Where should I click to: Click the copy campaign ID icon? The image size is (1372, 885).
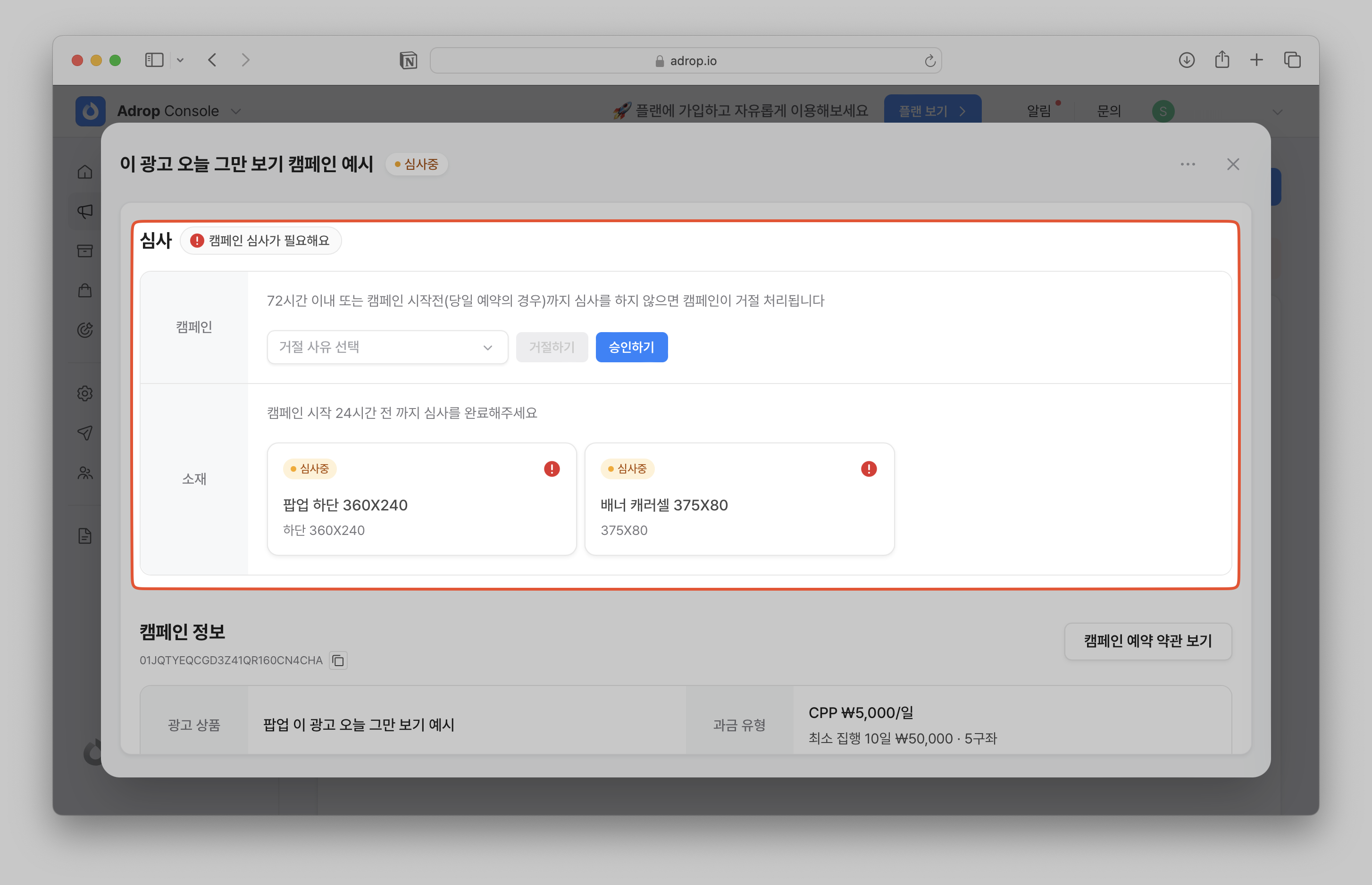pos(338,660)
